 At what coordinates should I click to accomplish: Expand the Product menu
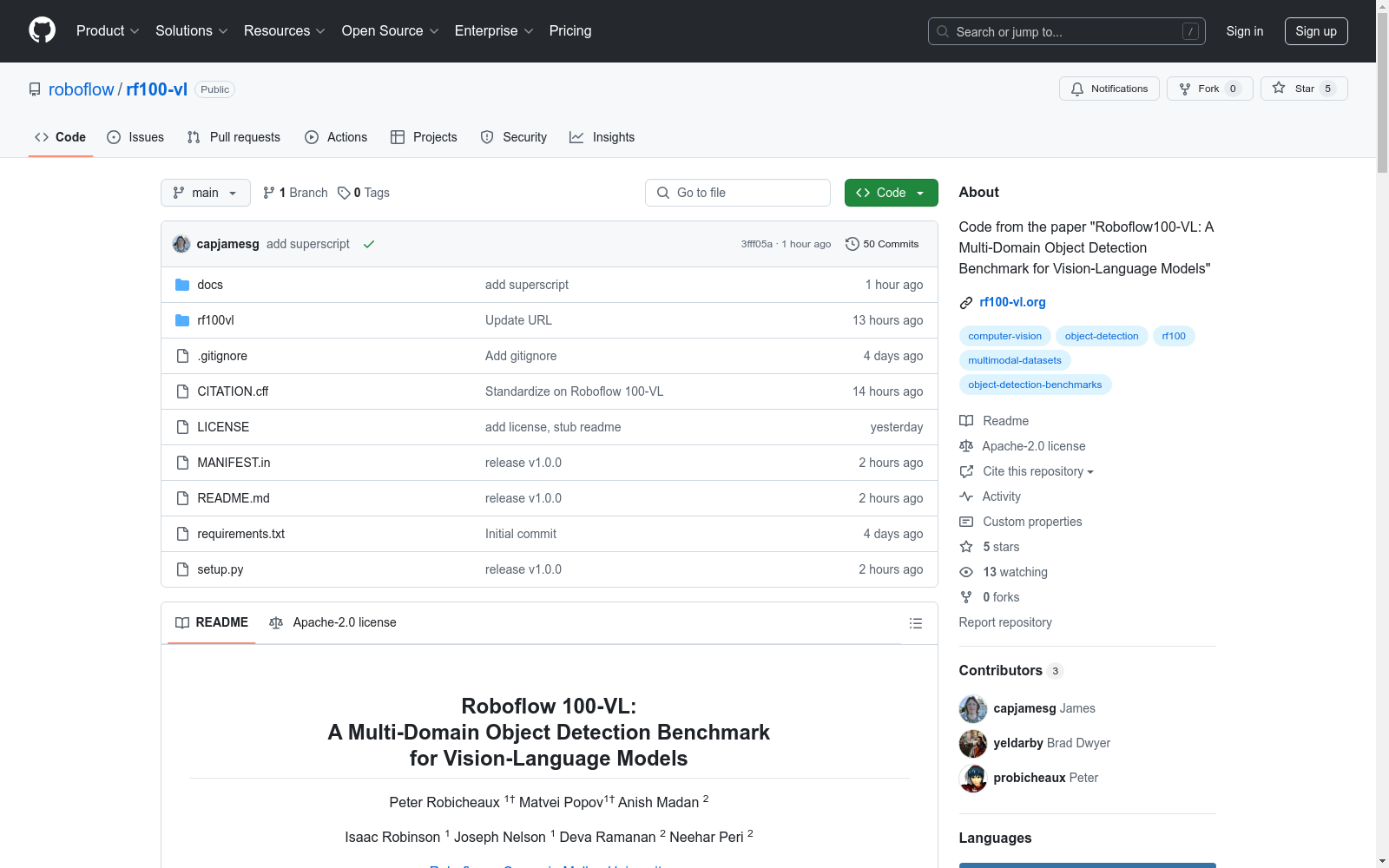click(x=108, y=31)
